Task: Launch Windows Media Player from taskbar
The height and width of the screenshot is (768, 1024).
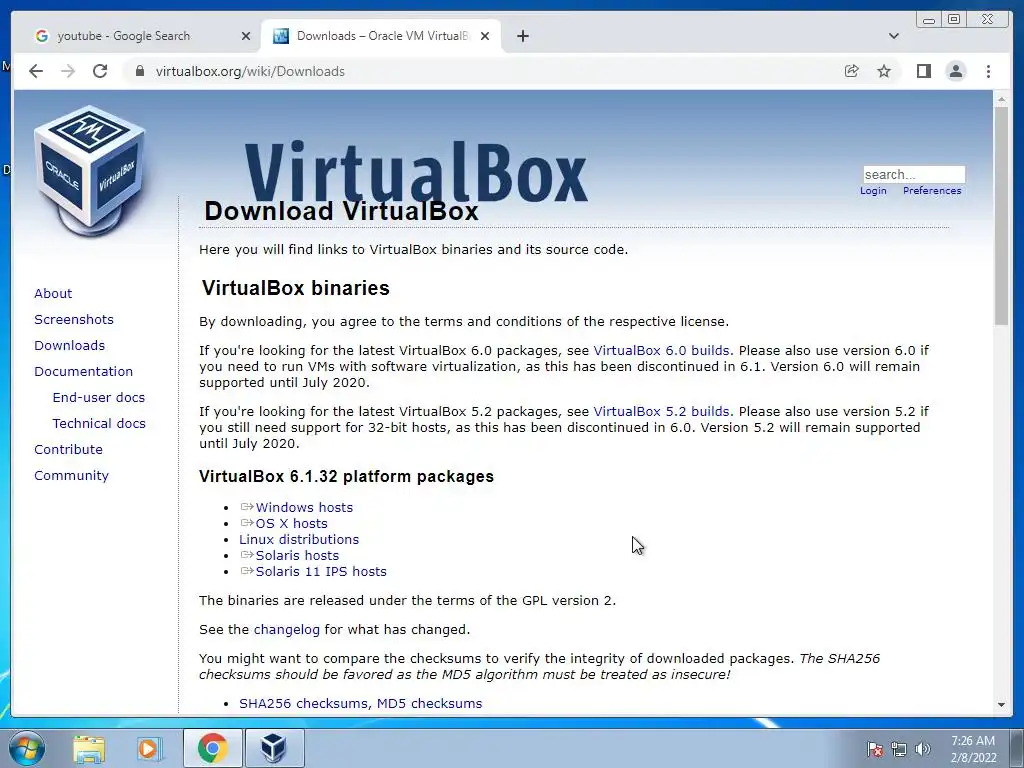Action: point(148,748)
